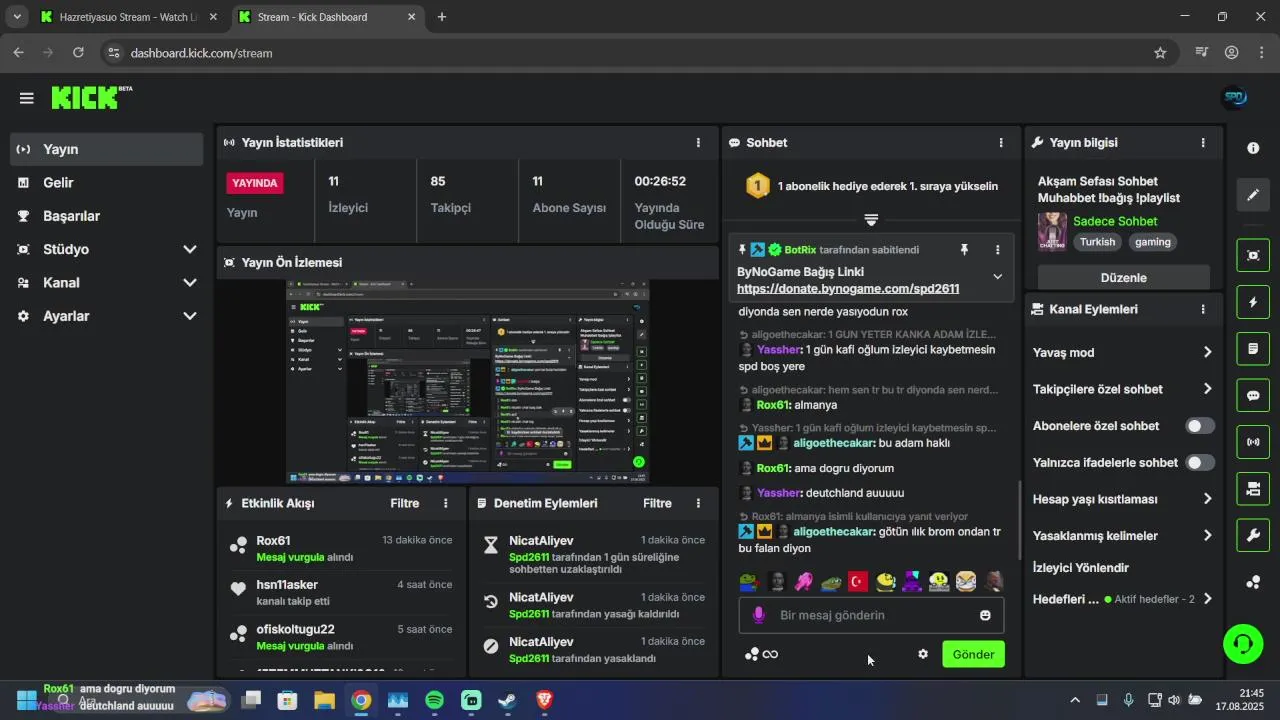
Task: Click Filtre in Denetim Eylemleri panel
Action: click(x=657, y=503)
